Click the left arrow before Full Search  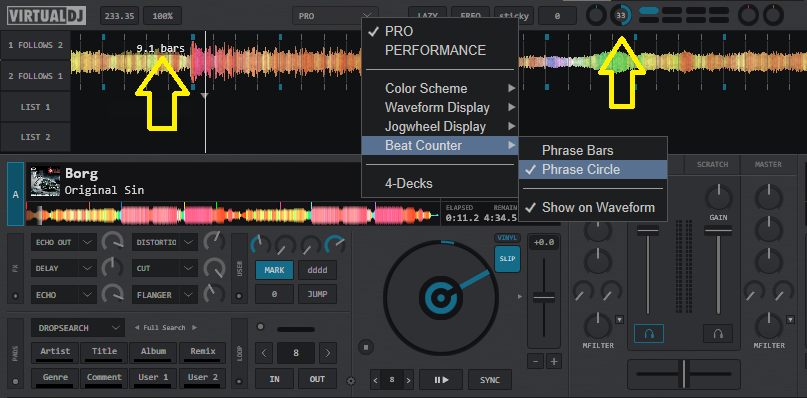point(137,327)
